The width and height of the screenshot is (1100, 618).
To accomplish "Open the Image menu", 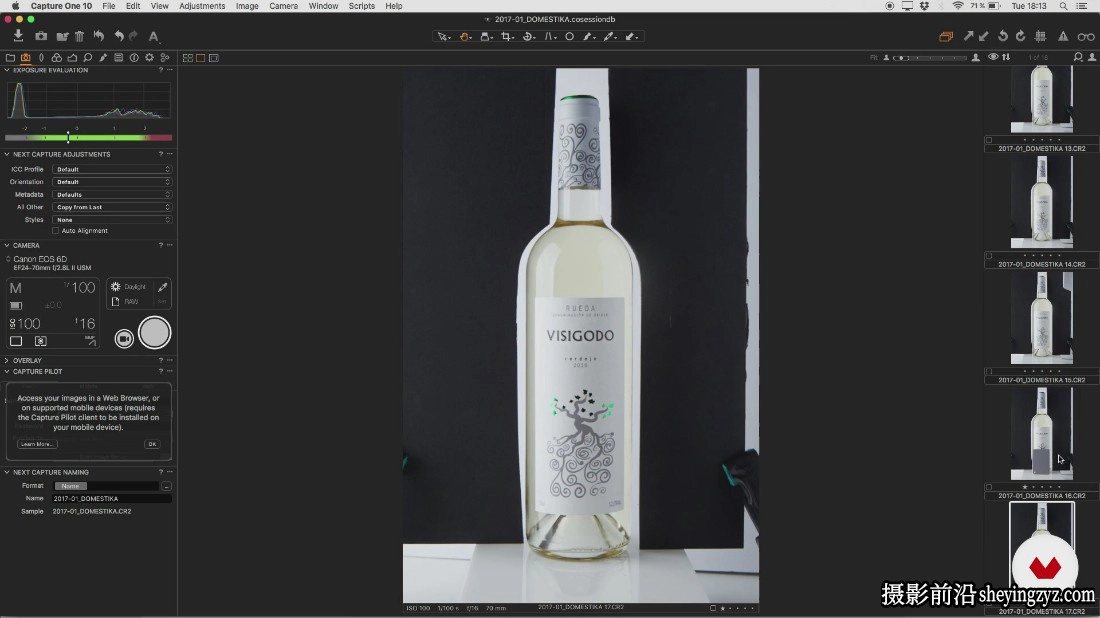I will 247,6.
